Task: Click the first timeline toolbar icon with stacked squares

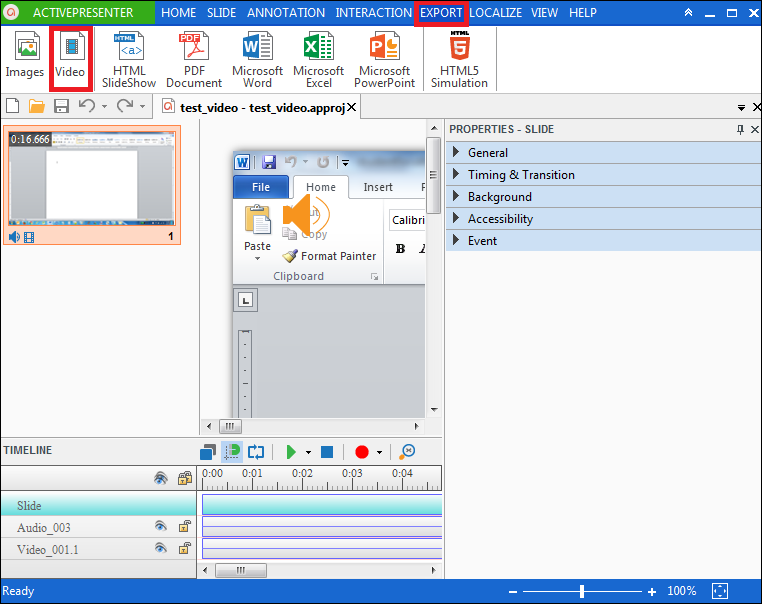Action: 208,452
